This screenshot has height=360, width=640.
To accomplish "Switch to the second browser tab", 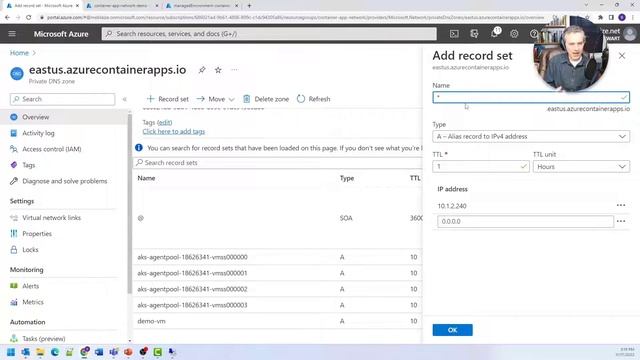I will (122, 6).
